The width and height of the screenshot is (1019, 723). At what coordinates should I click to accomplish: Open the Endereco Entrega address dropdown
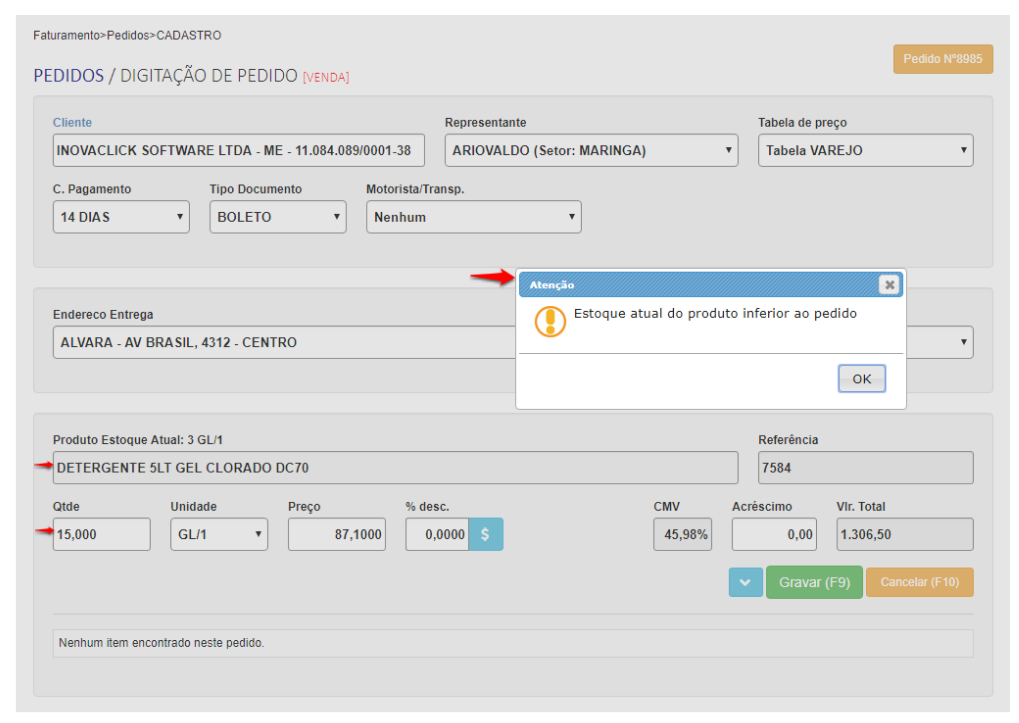[x=280, y=343]
